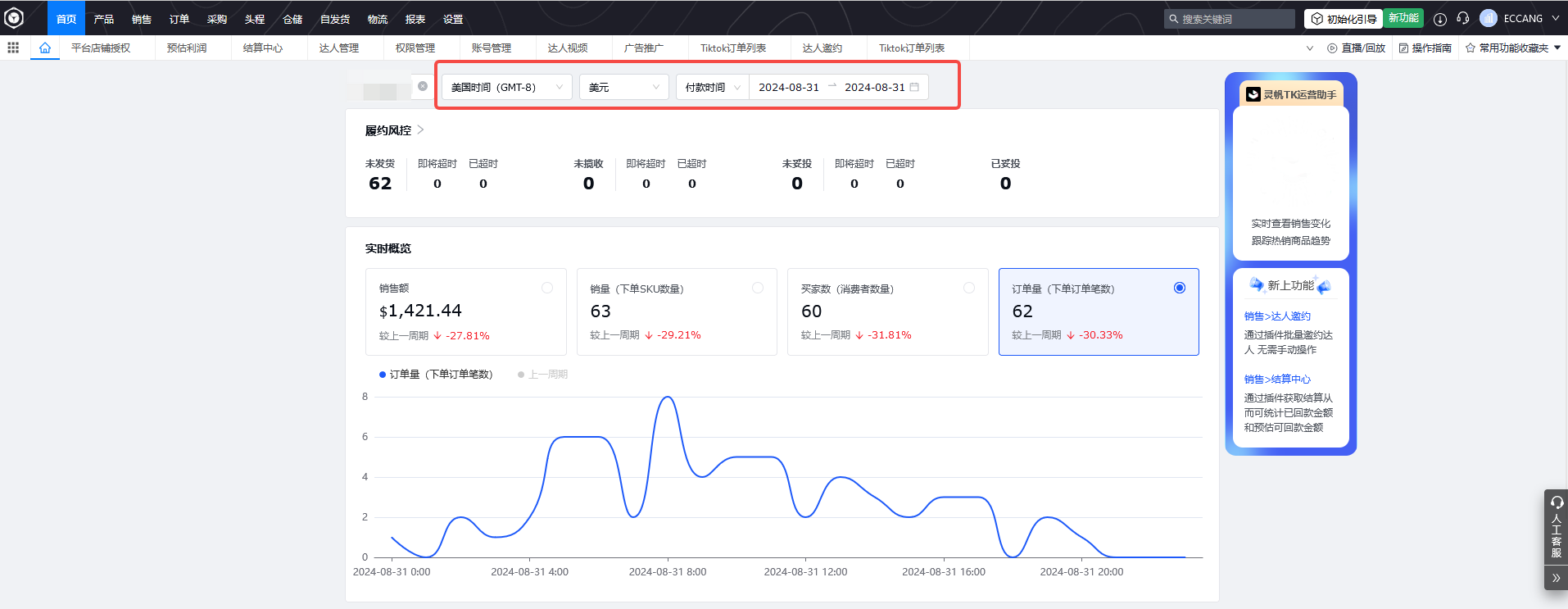The image size is (1568, 609).
Task: Select the 销售额 radio button
Action: click(x=547, y=288)
